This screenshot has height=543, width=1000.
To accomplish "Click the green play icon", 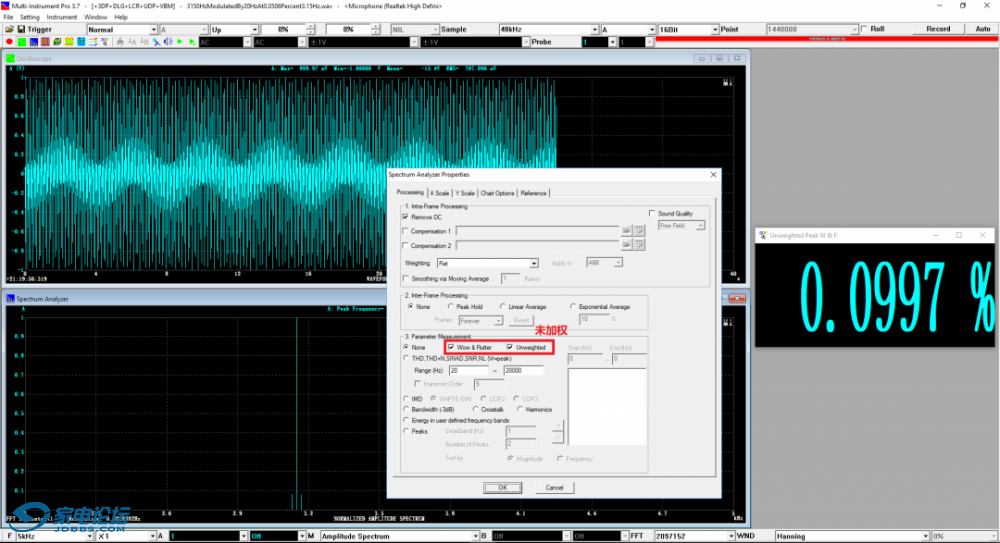I will click(x=180, y=42).
